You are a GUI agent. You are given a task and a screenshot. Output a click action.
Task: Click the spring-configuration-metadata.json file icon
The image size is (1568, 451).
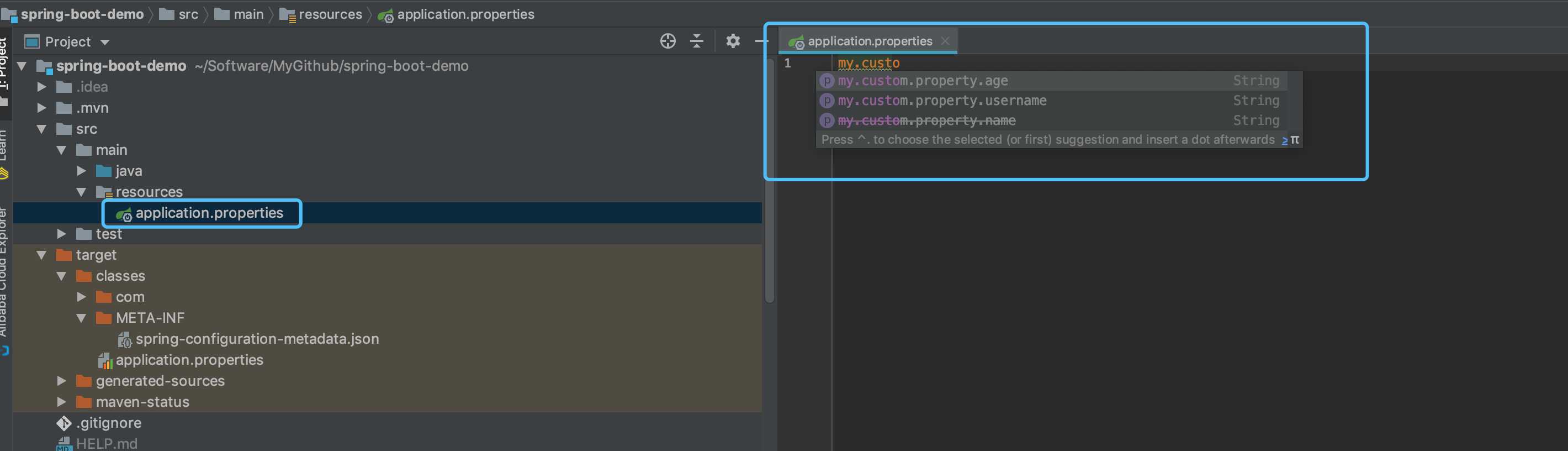click(x=124, y=339)
